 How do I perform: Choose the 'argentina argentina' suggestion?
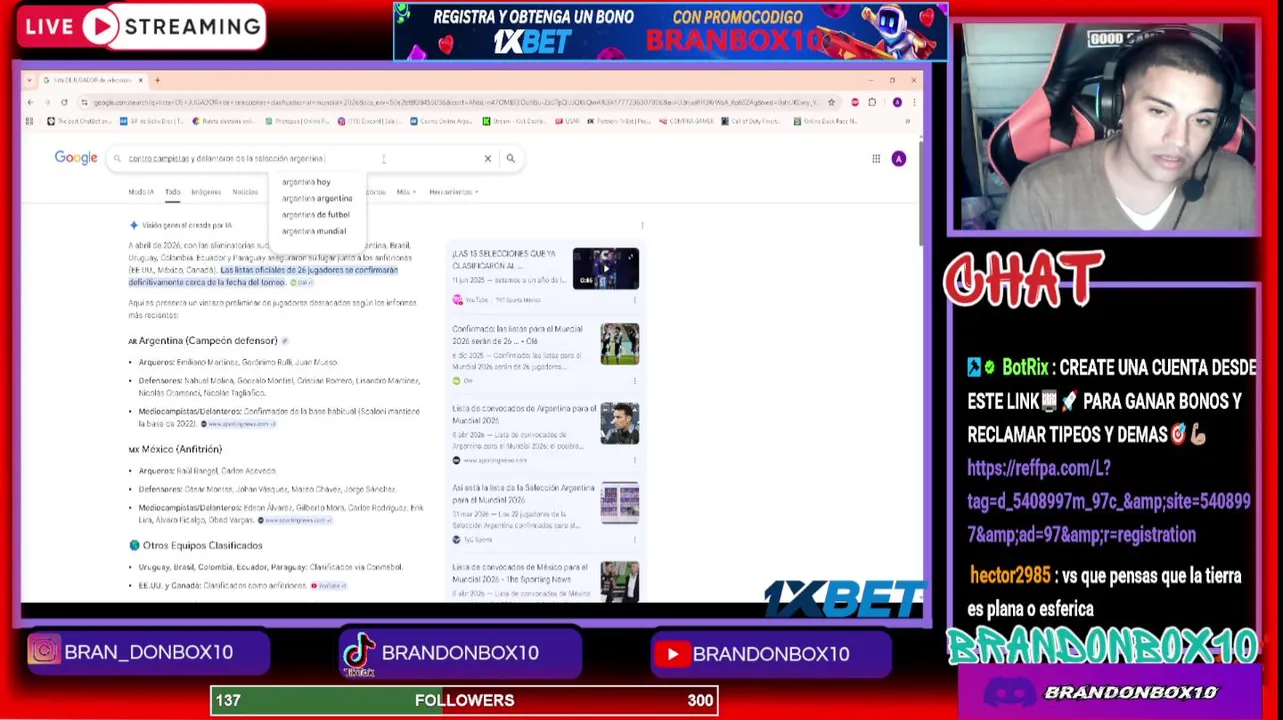(317, 198)
